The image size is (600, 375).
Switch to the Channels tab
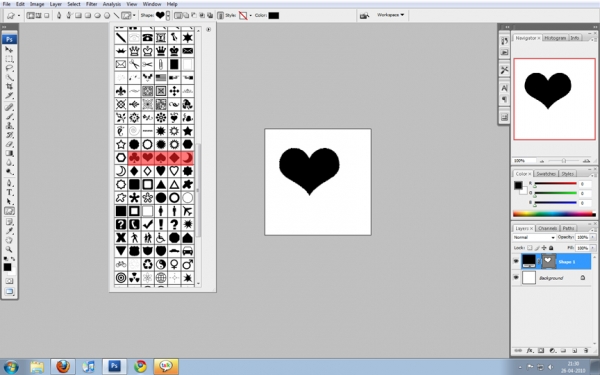[x=547, y=228]
